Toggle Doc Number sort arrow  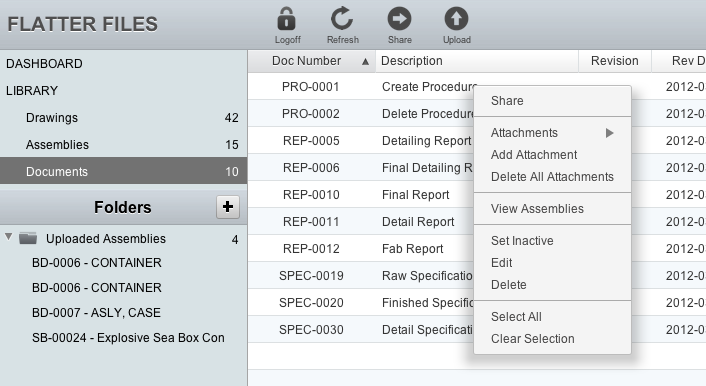365,62
